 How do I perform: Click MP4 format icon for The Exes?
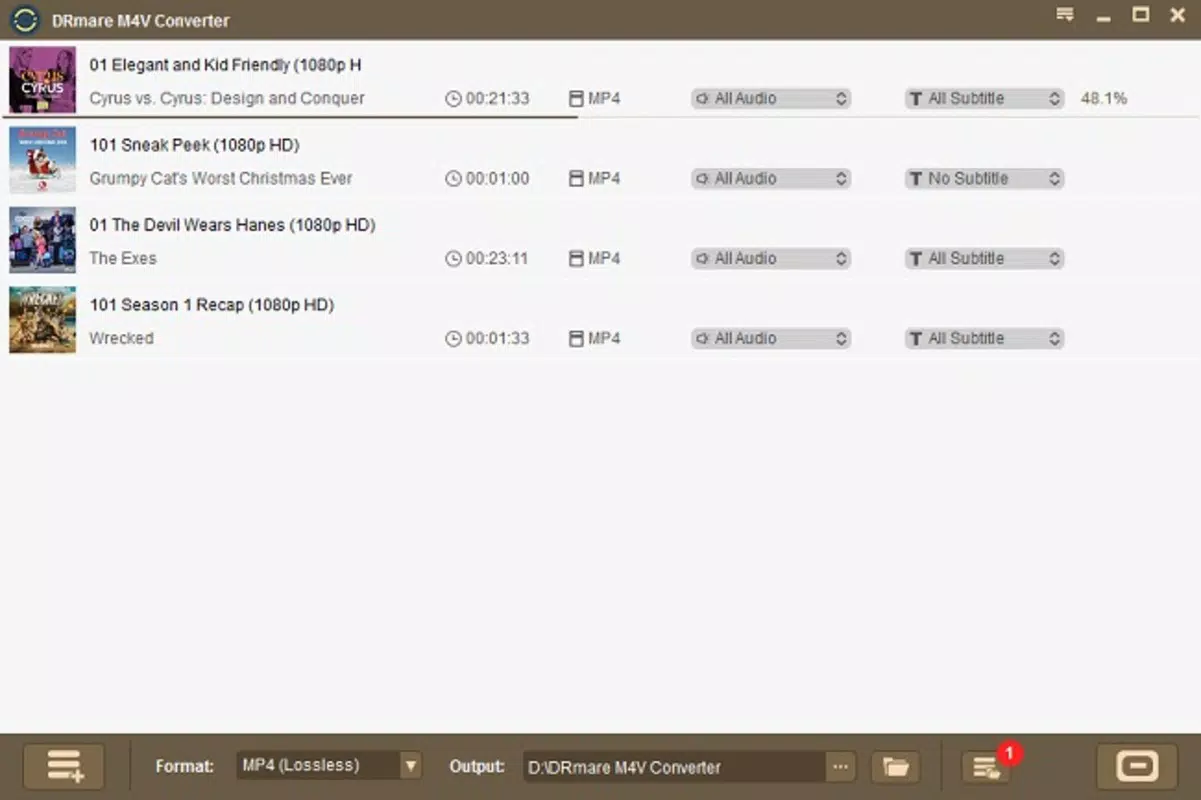(576, 258)
